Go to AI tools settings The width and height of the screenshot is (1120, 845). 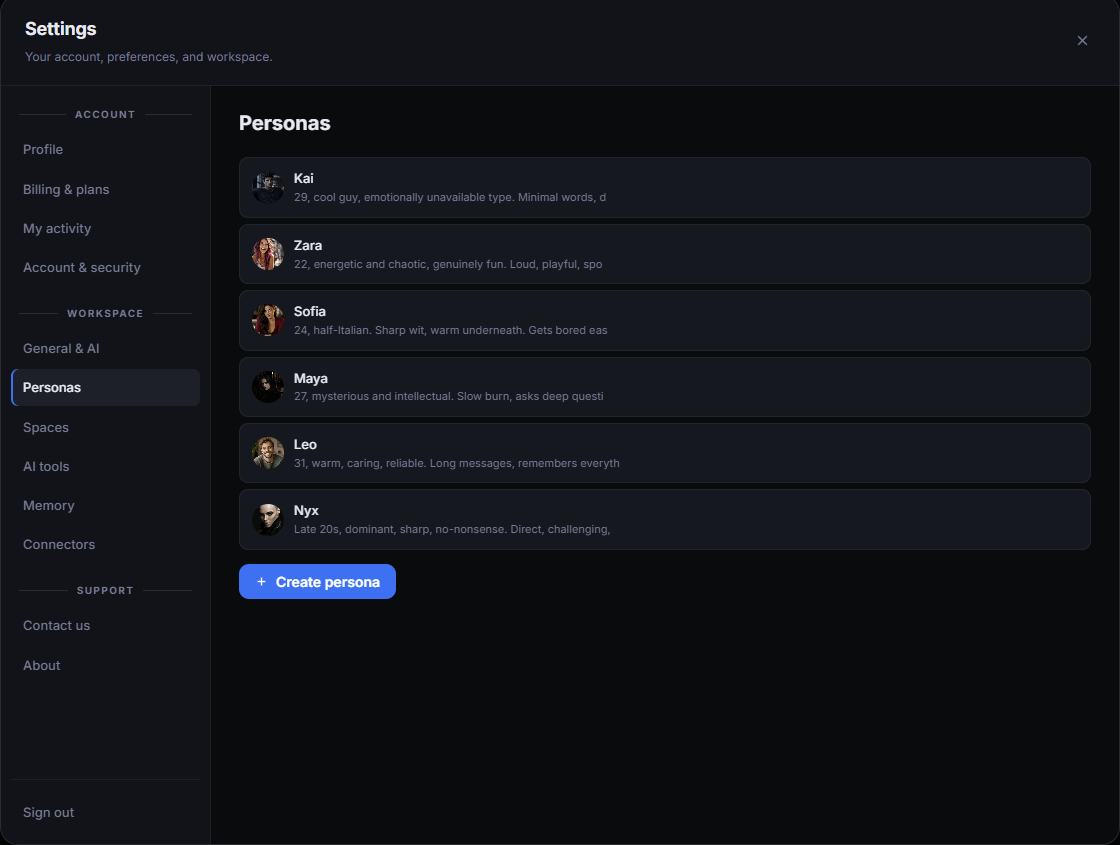click(x=106, y=466)
